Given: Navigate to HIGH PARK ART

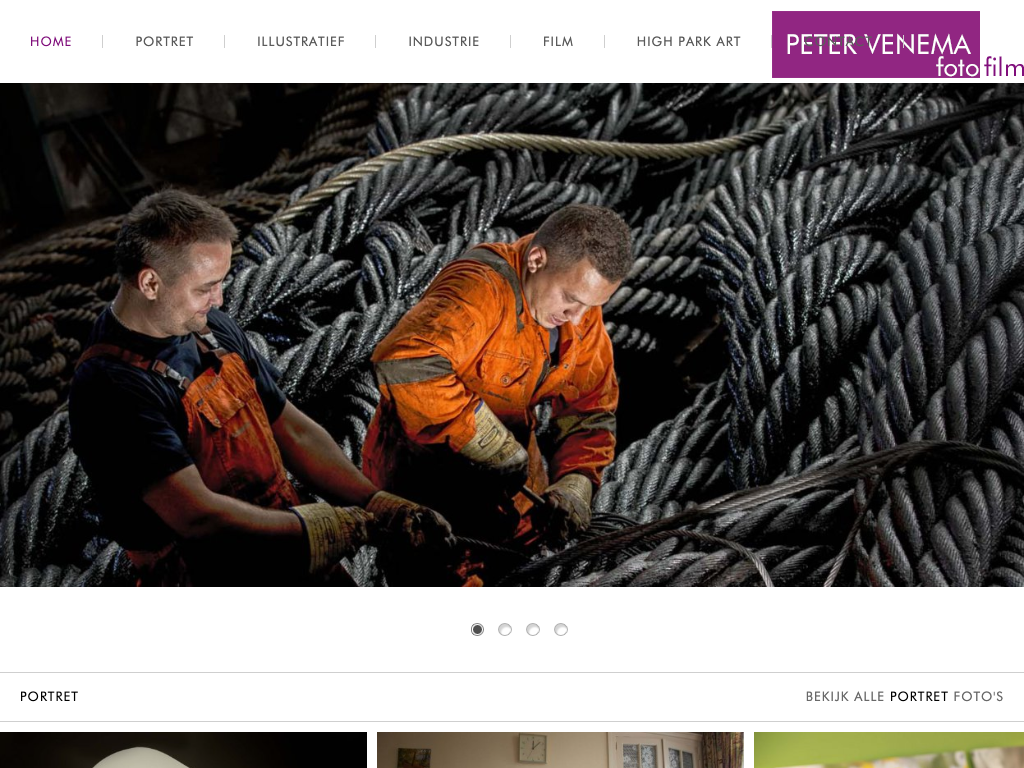Looking at the screenshot, I should (688, 41).
